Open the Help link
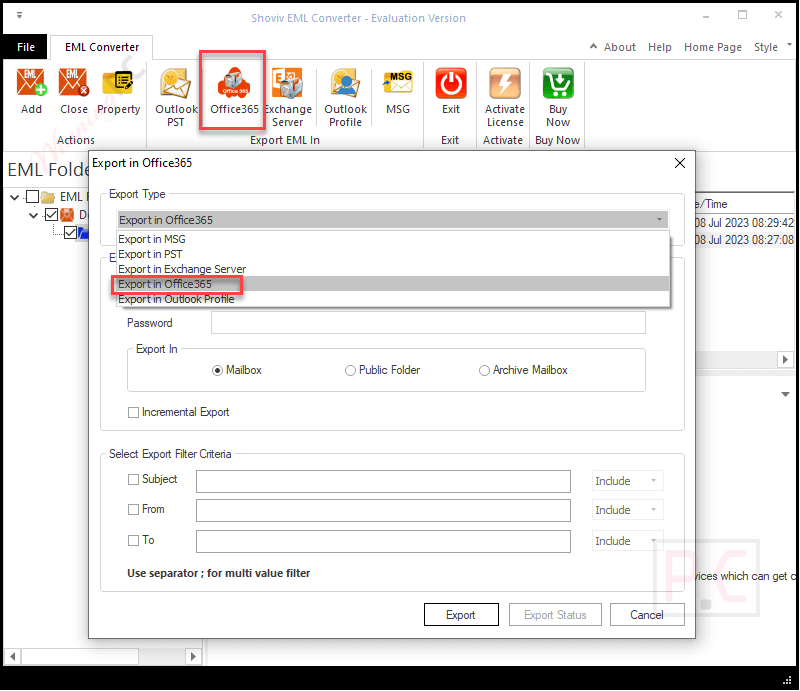 click(660, 47)
